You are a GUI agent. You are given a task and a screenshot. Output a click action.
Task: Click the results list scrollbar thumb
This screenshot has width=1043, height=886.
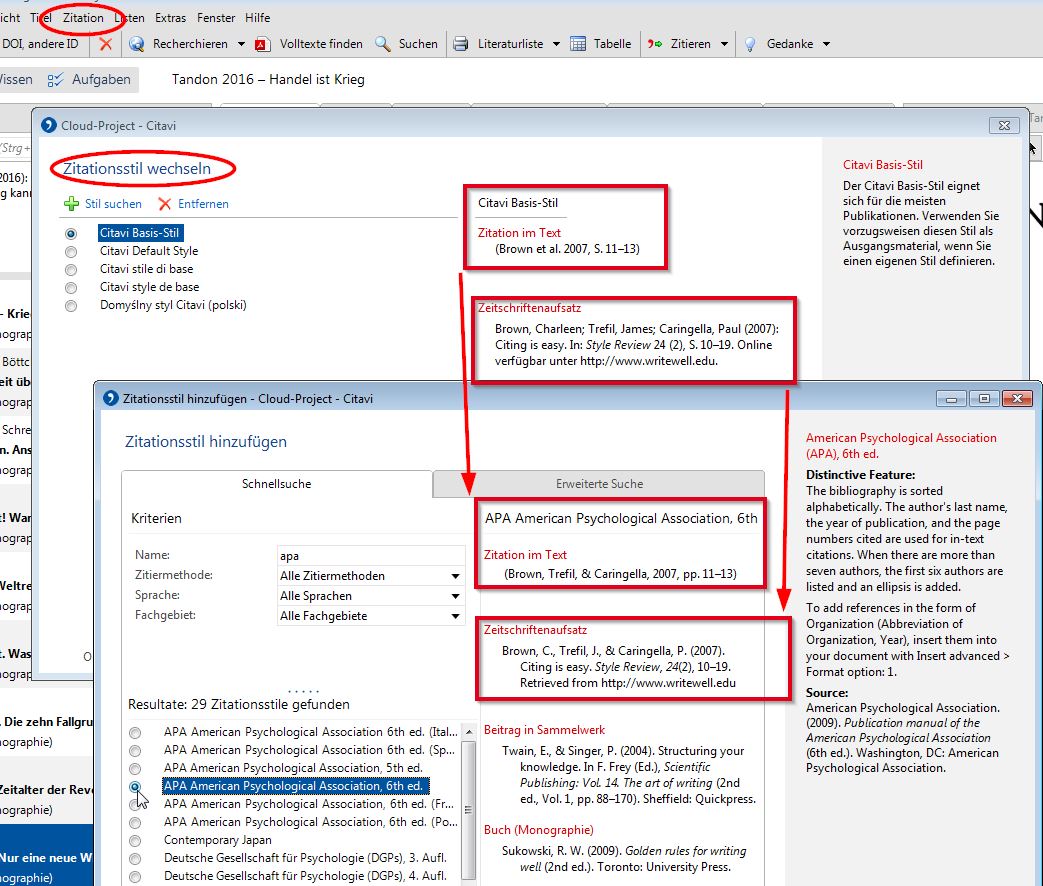click(x=469, y=809)
